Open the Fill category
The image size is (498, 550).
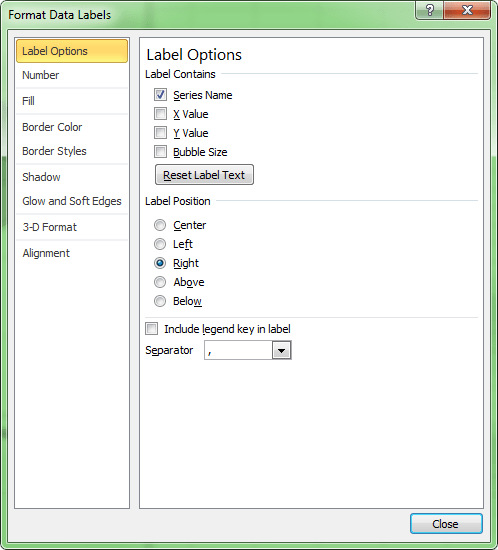point(72,101)
